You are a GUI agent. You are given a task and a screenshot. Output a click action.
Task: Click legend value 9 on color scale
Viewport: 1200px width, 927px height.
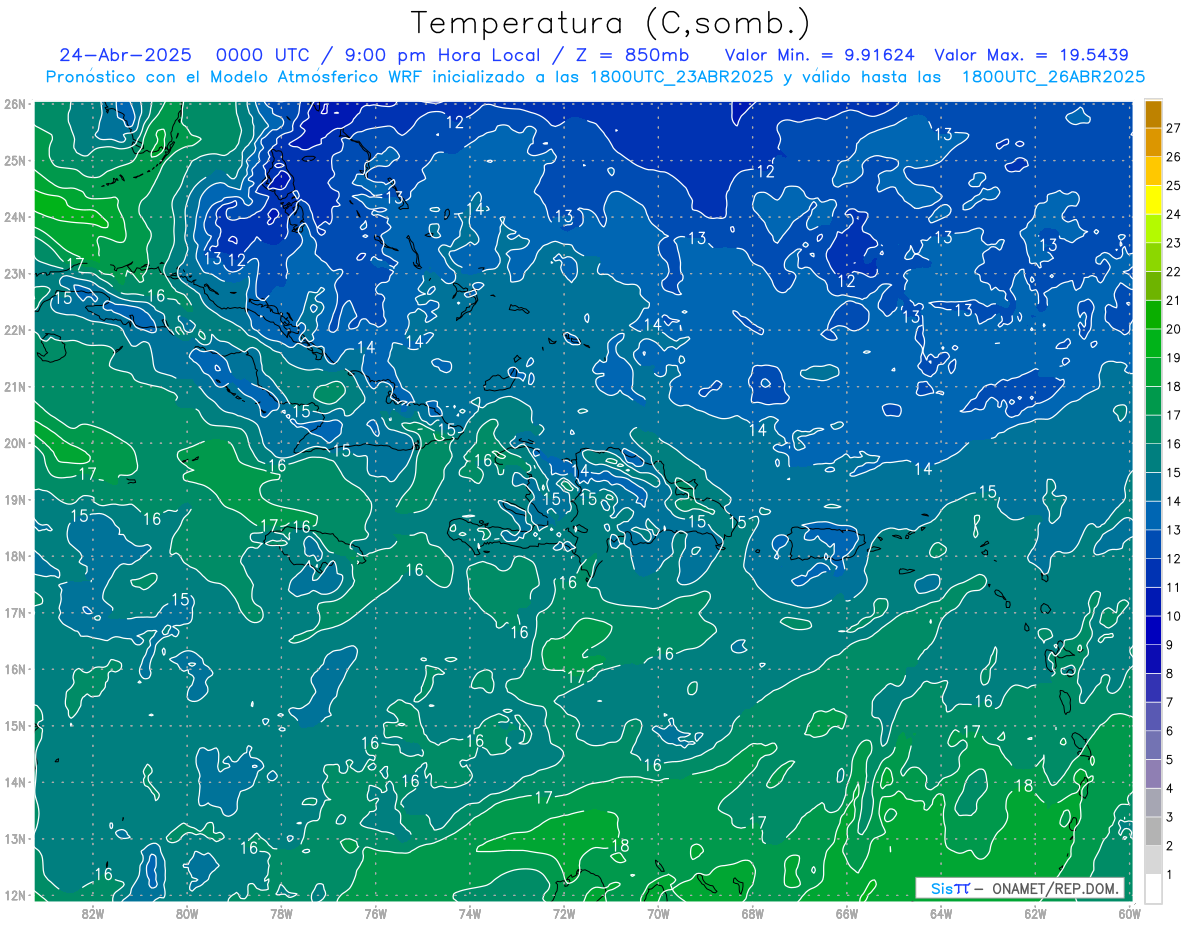coord(1170,645)
